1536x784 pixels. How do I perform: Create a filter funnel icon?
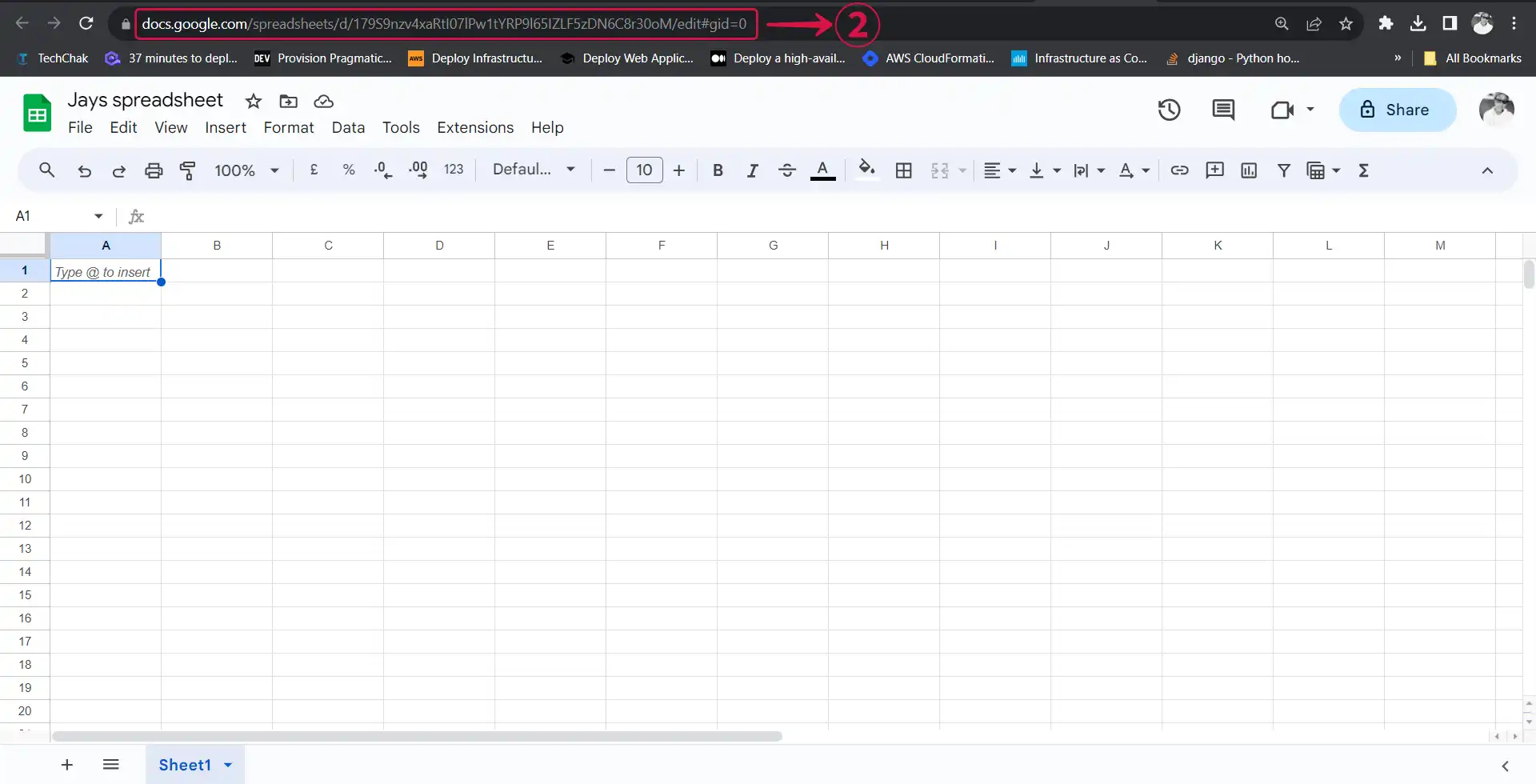click(1283, 170)
